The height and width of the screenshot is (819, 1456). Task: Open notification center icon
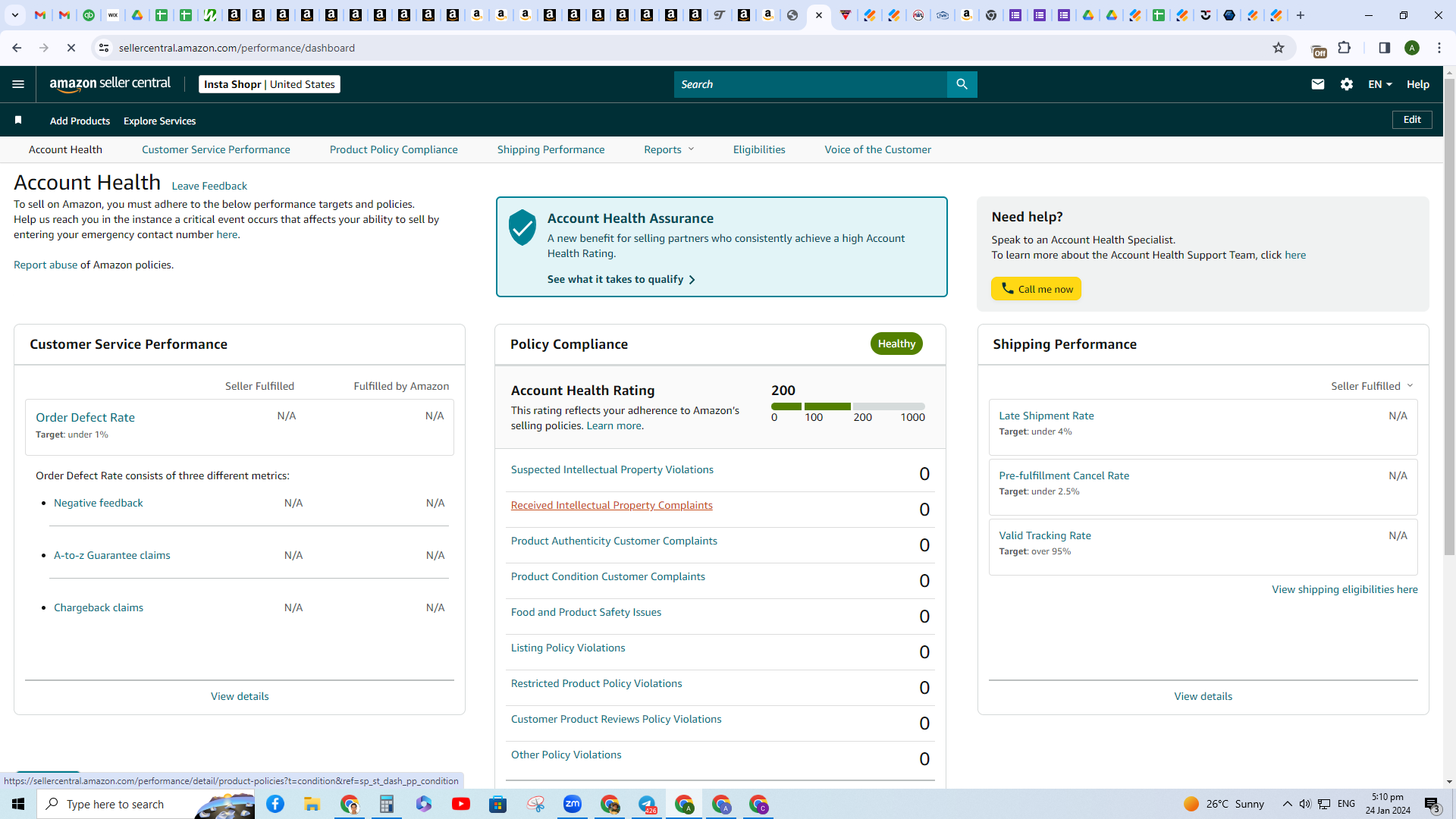(x=1432, y=804)
